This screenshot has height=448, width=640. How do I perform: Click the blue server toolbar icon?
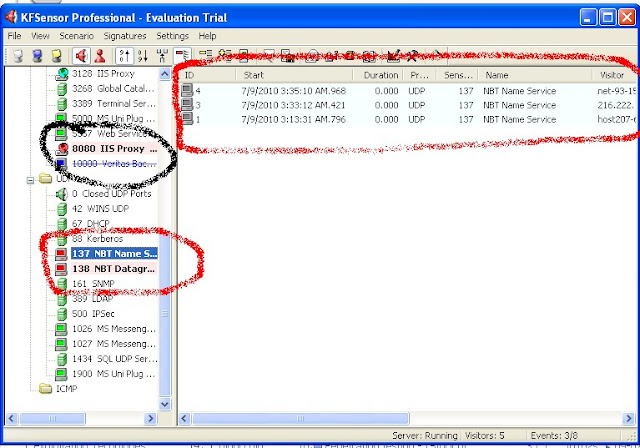(x=37, y=55)
